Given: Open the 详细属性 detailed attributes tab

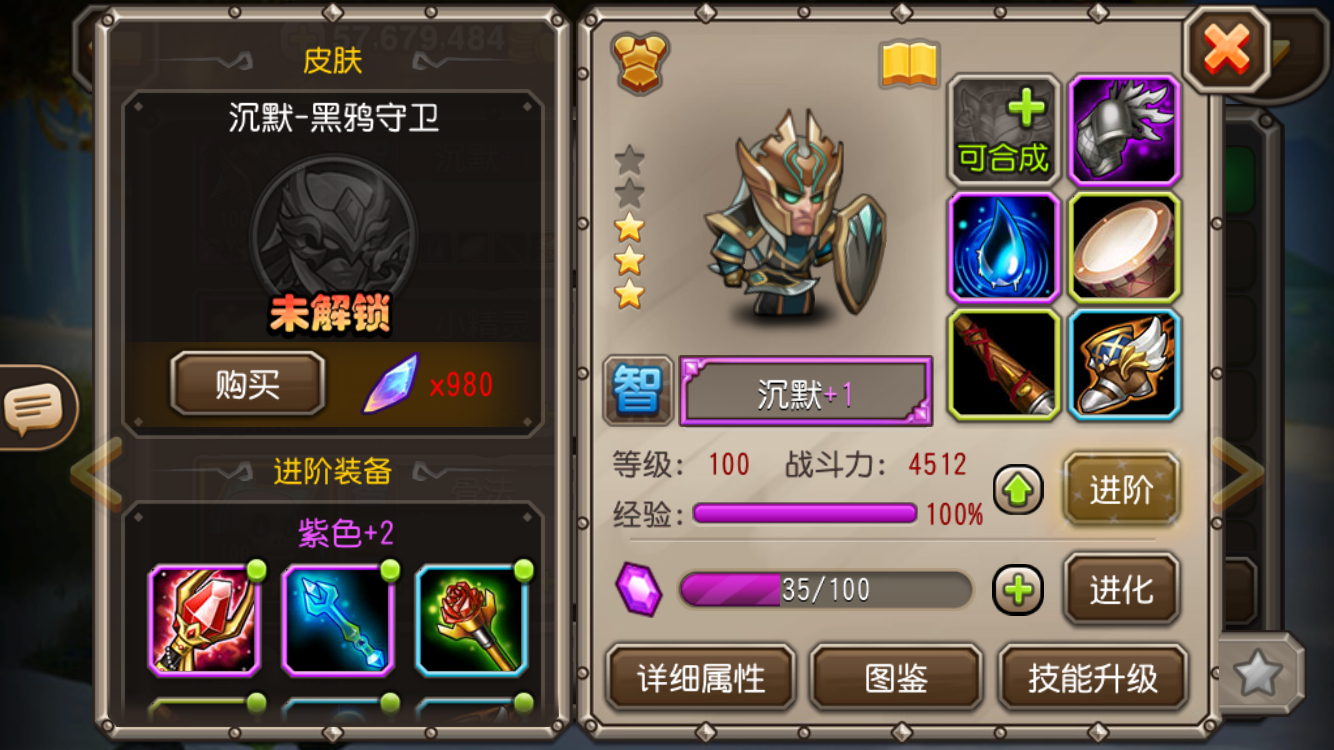Looking at the screenshot, I should [701, 679].
